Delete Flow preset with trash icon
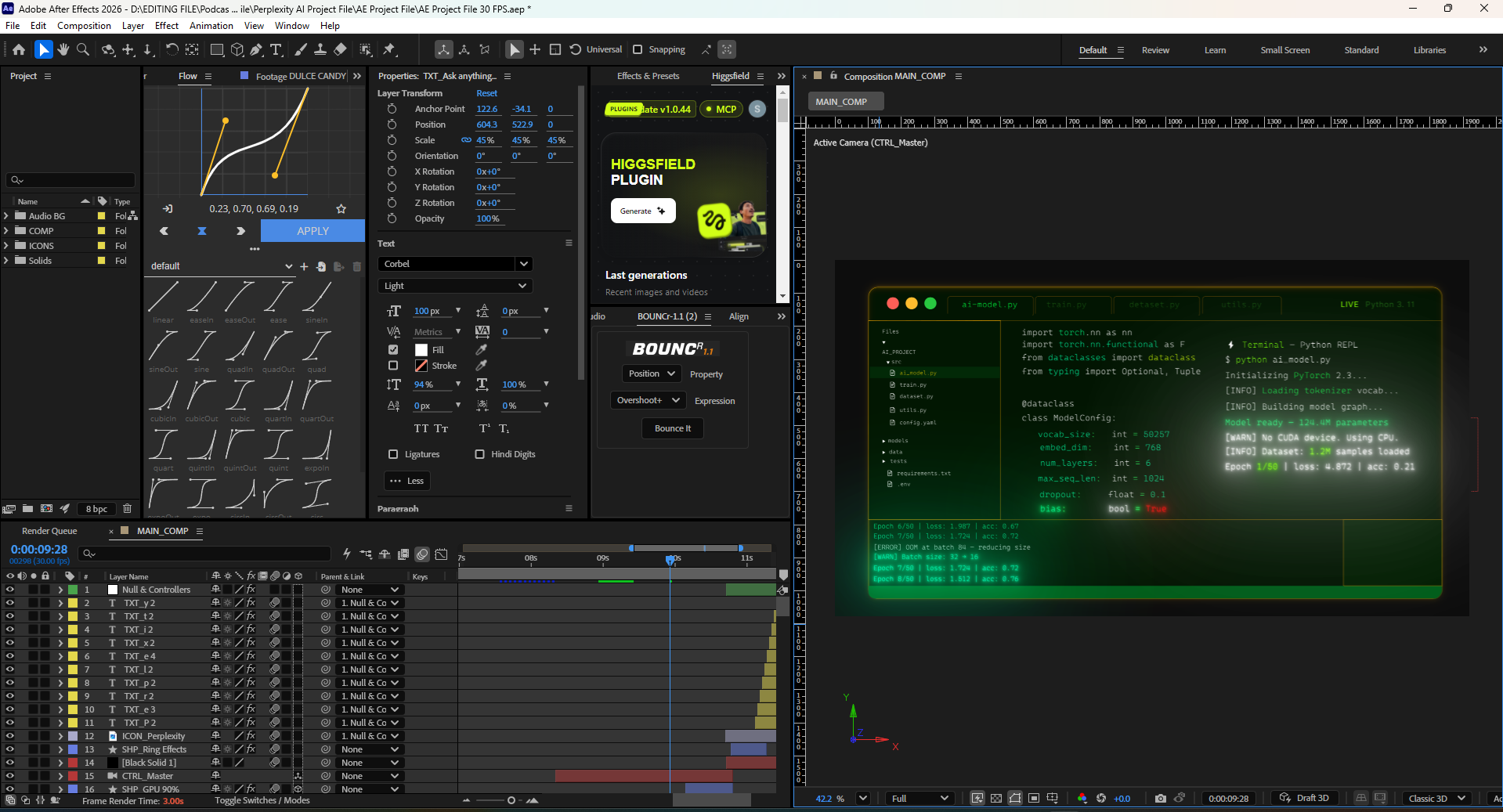The height and width of the screenshot is (812, 1503). point(357,266)
